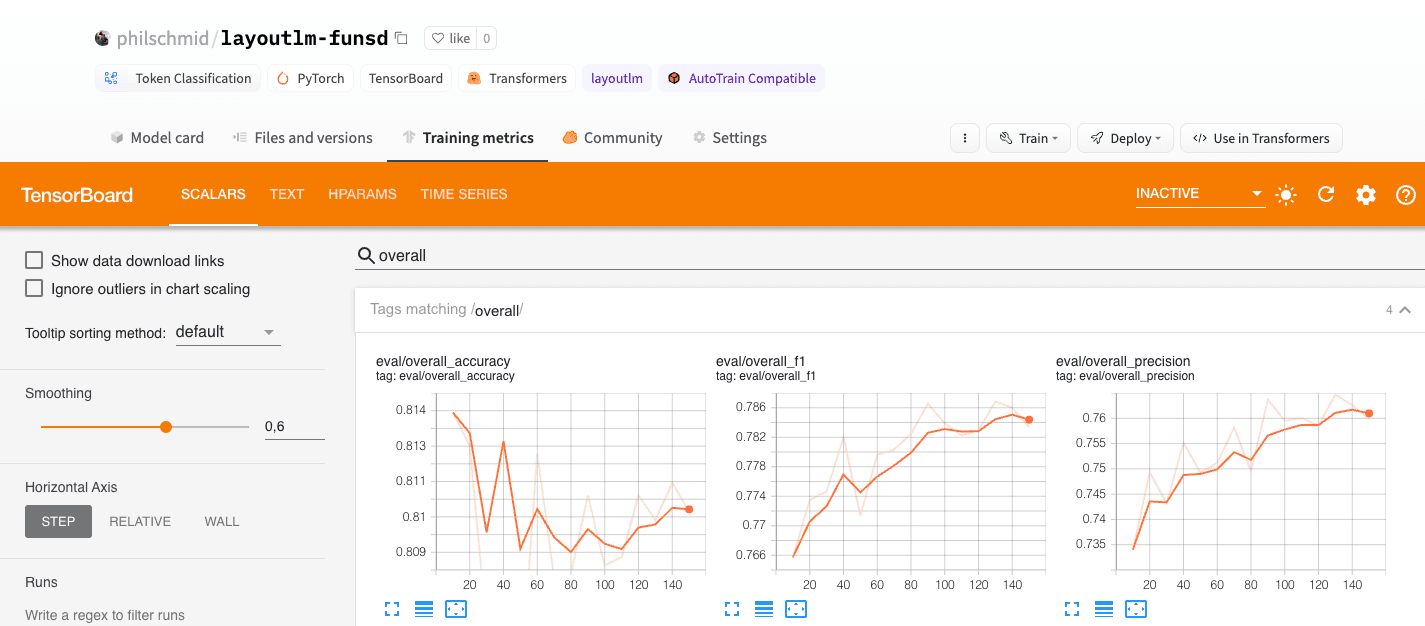Expand eval/overall_f1 chart to full size
Screen dimensions: 1425x626
tap(732, 608)
